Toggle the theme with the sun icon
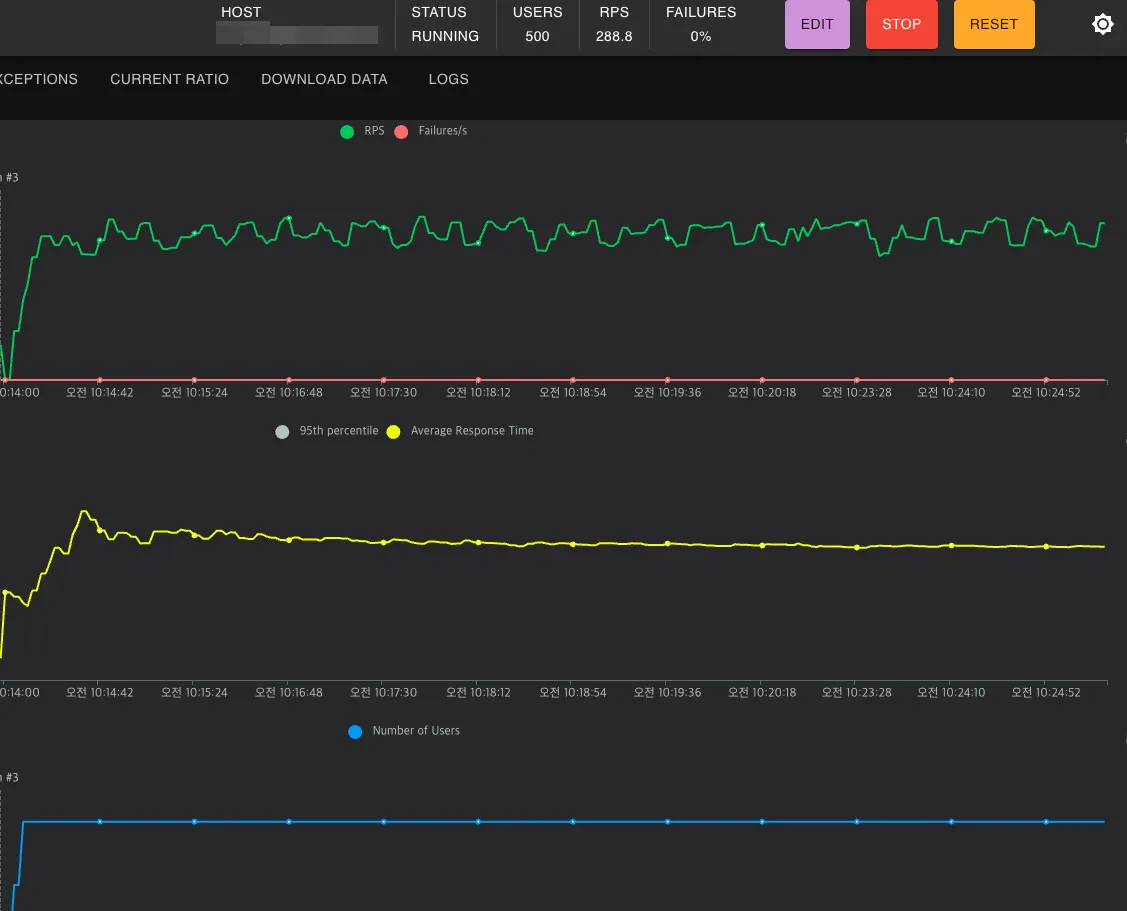The image size is (1127, 911). tap(1102, 25)
